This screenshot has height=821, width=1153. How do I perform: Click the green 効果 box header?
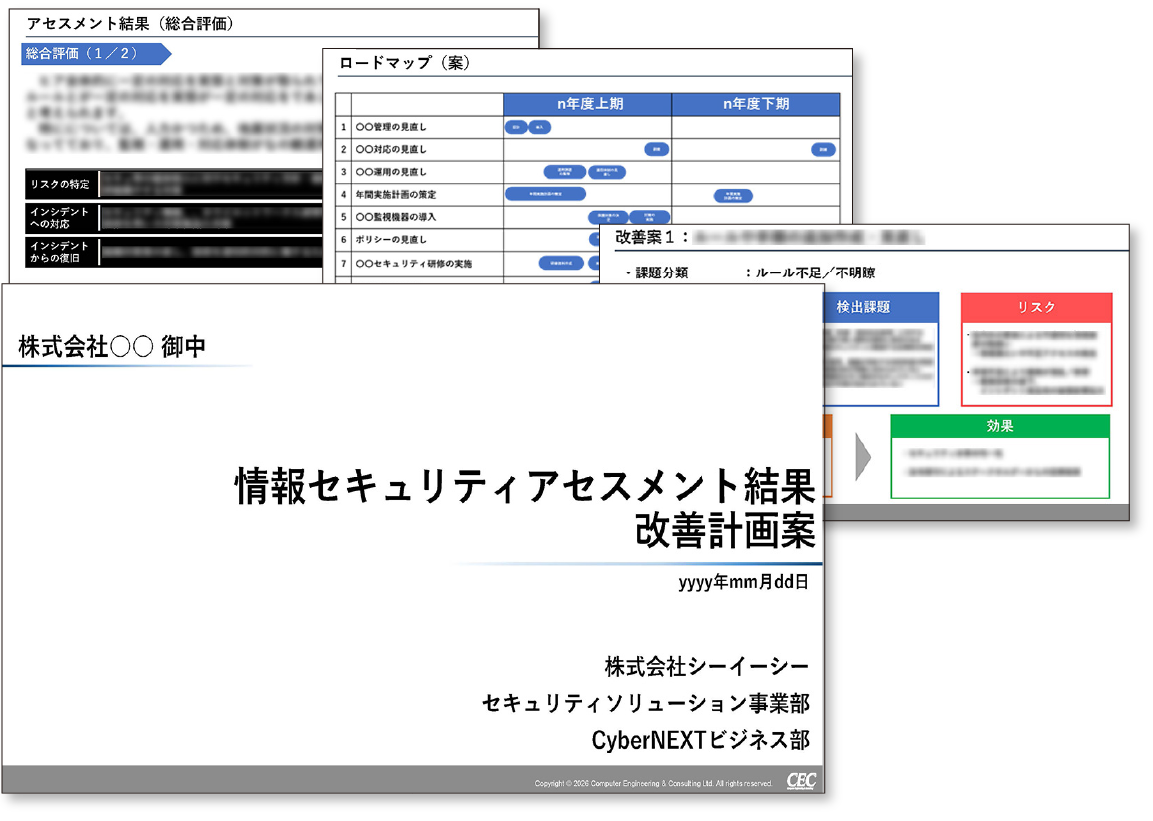1000,426
